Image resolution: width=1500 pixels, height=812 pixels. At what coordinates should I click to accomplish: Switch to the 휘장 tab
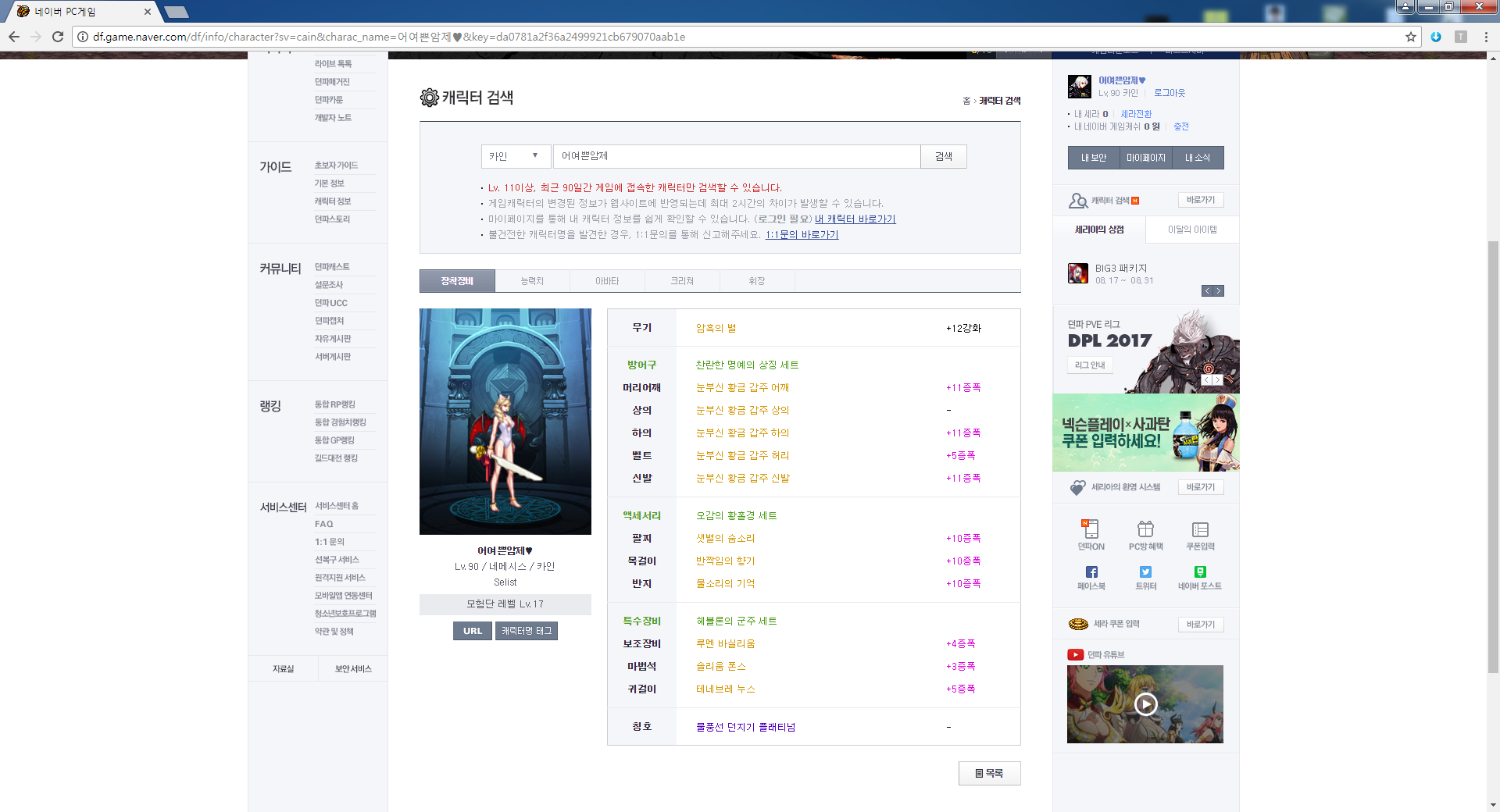[x=757, y=281]
